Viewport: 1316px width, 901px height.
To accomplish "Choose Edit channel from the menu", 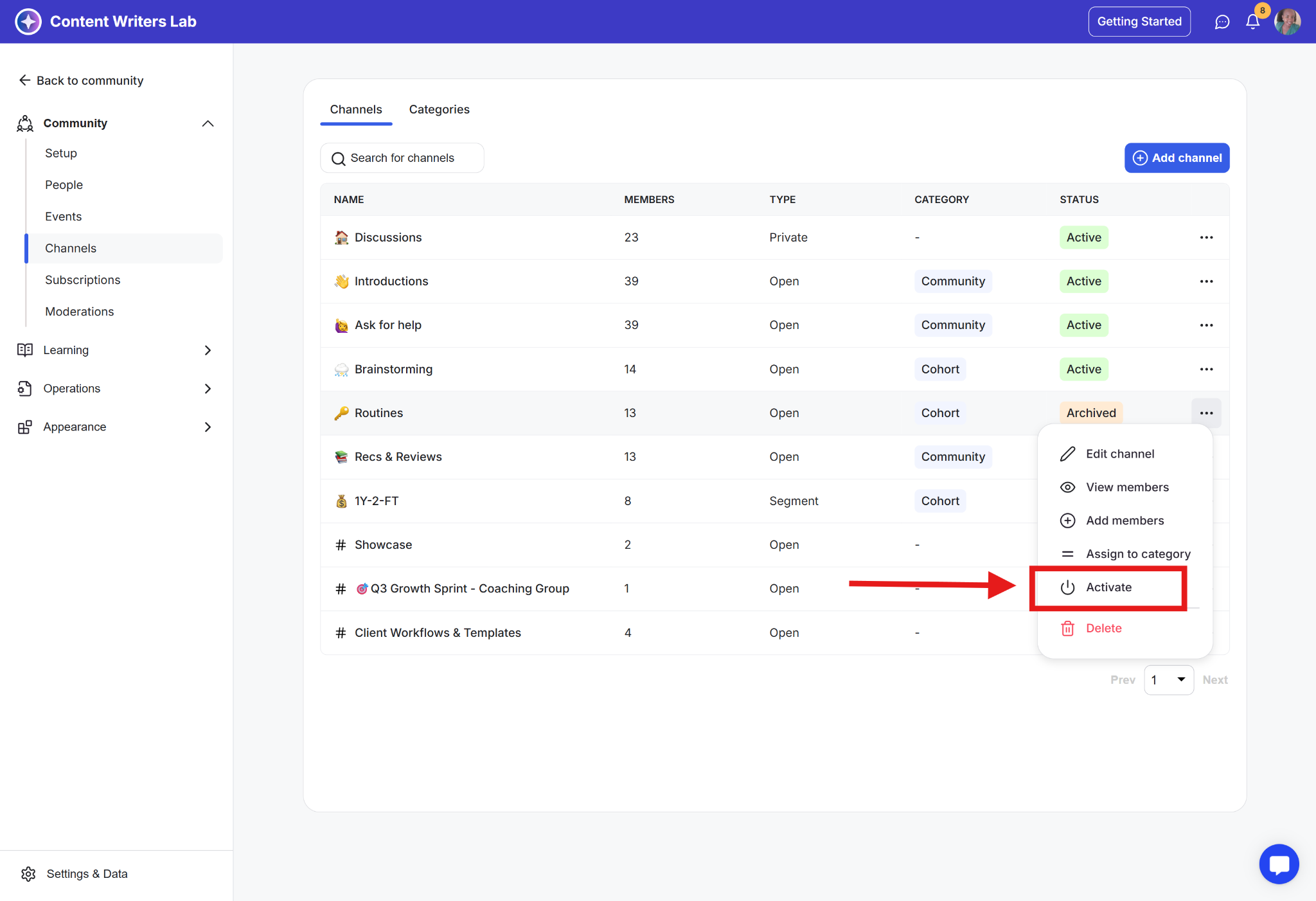I will (x=1119, y=454).
